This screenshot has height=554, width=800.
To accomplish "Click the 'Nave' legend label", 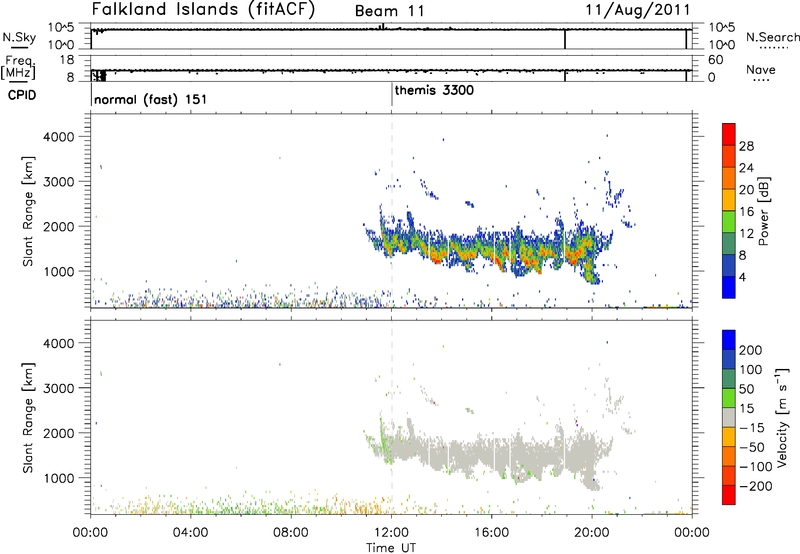I will pos(761,70).
